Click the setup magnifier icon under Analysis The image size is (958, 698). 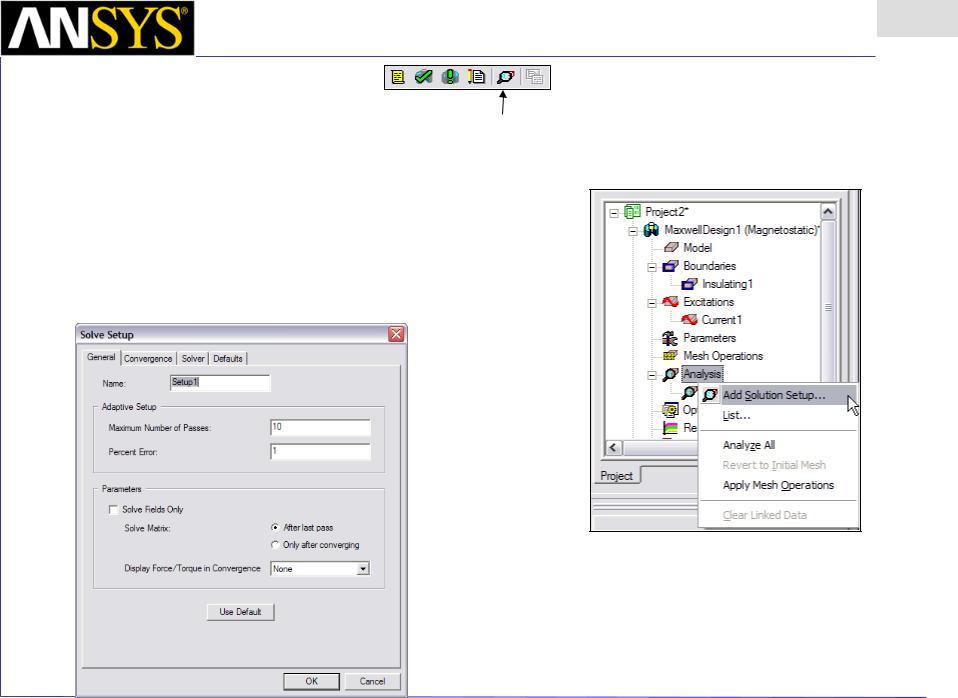click(690, 392)
